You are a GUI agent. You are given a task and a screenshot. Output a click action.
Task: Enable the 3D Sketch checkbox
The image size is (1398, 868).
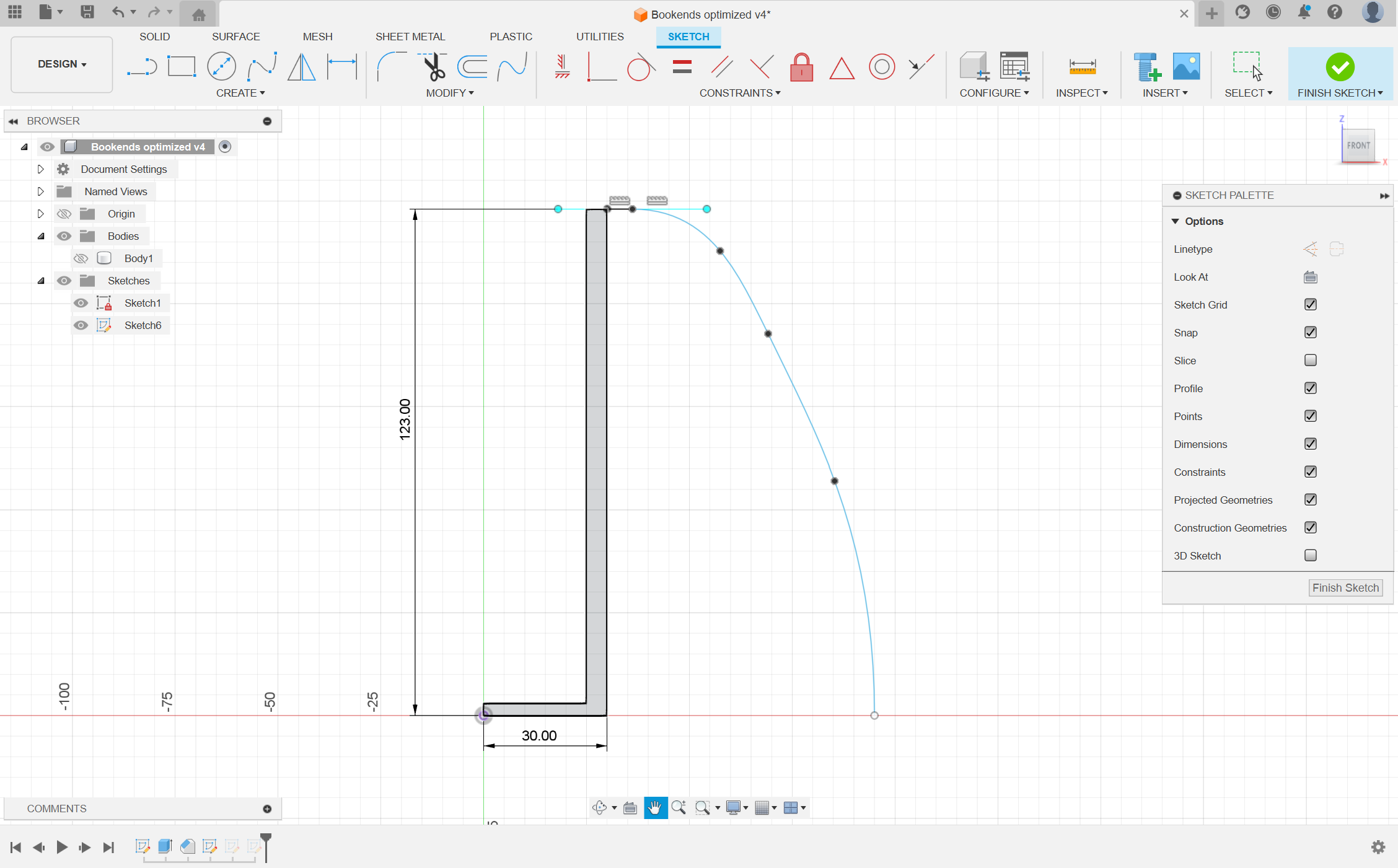coord(1310,555)
